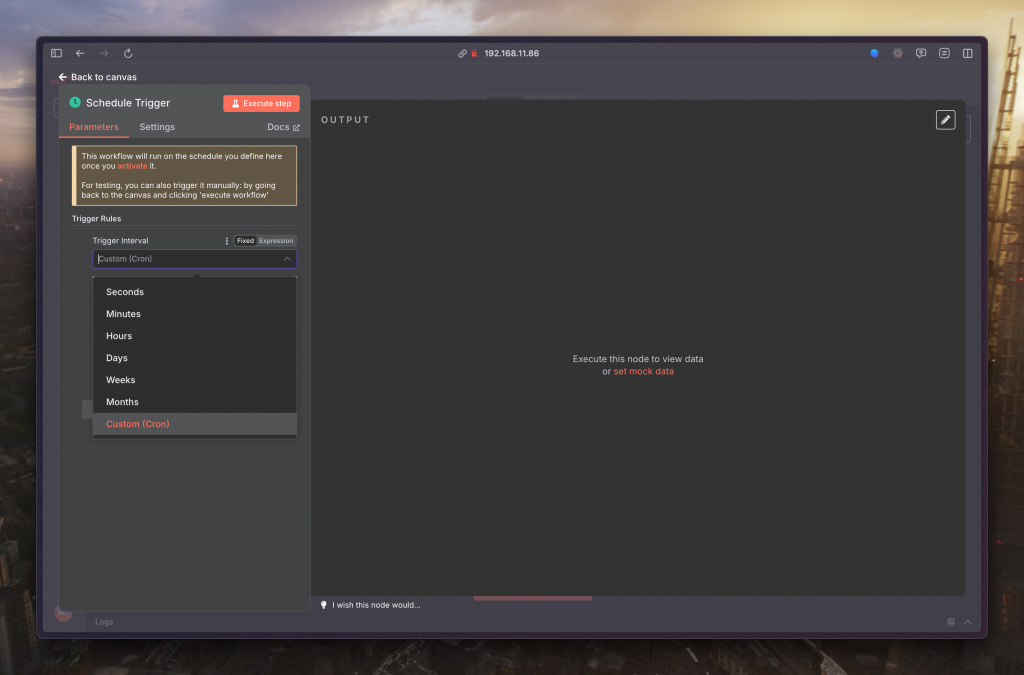
Task: Click the link icon beside the address
Action: tap(462, 54)
